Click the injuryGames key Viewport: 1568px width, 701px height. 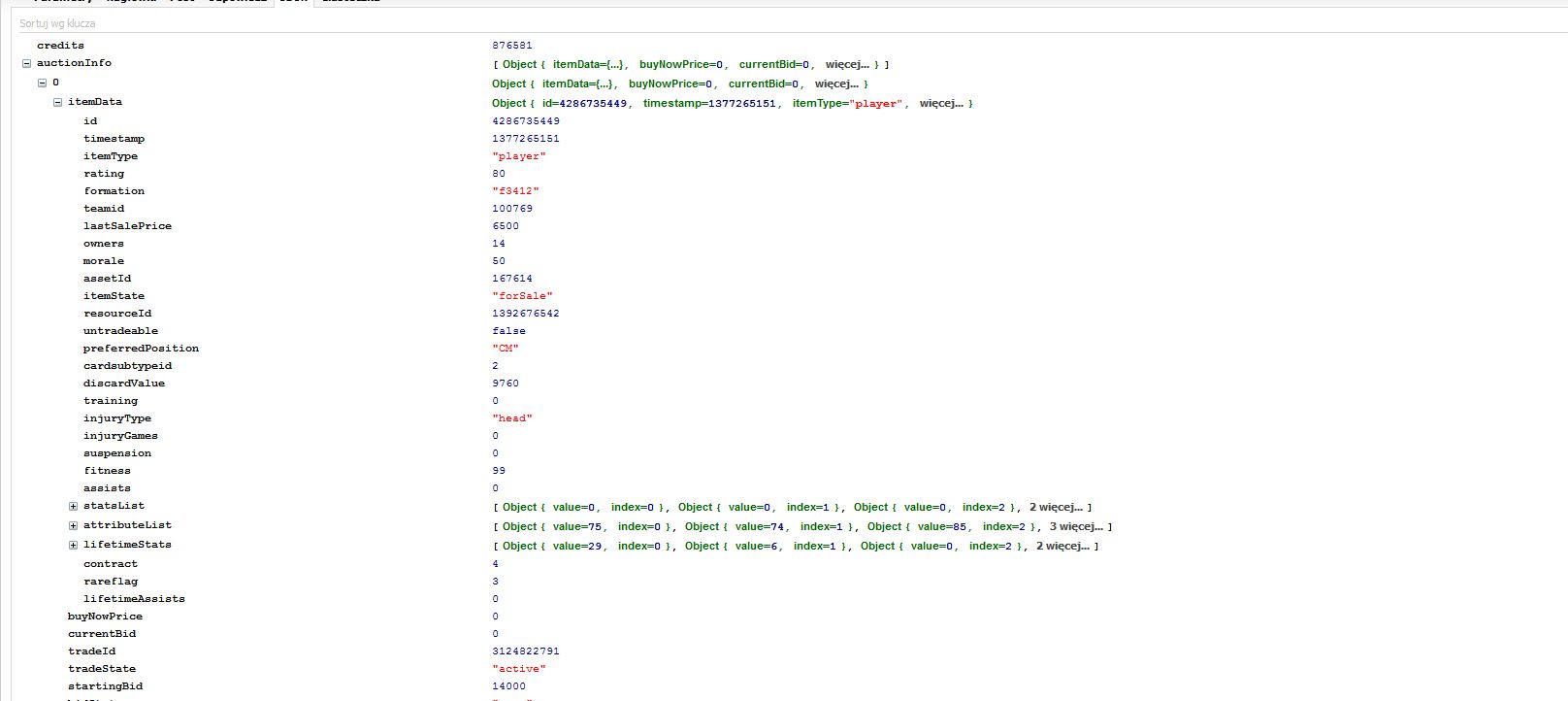pyautogui.click(x=120, y=436)
